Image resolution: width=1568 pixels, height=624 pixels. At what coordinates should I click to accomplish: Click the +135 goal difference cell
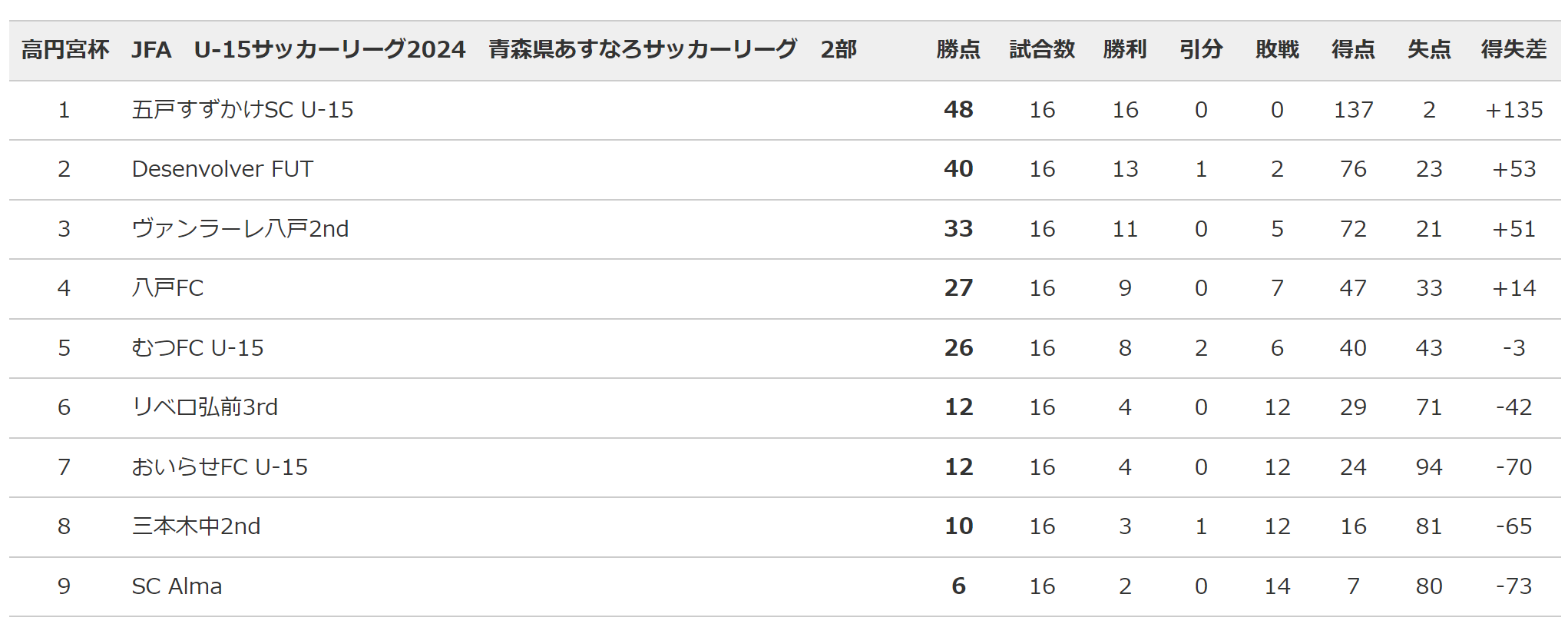coord(1513,110)
